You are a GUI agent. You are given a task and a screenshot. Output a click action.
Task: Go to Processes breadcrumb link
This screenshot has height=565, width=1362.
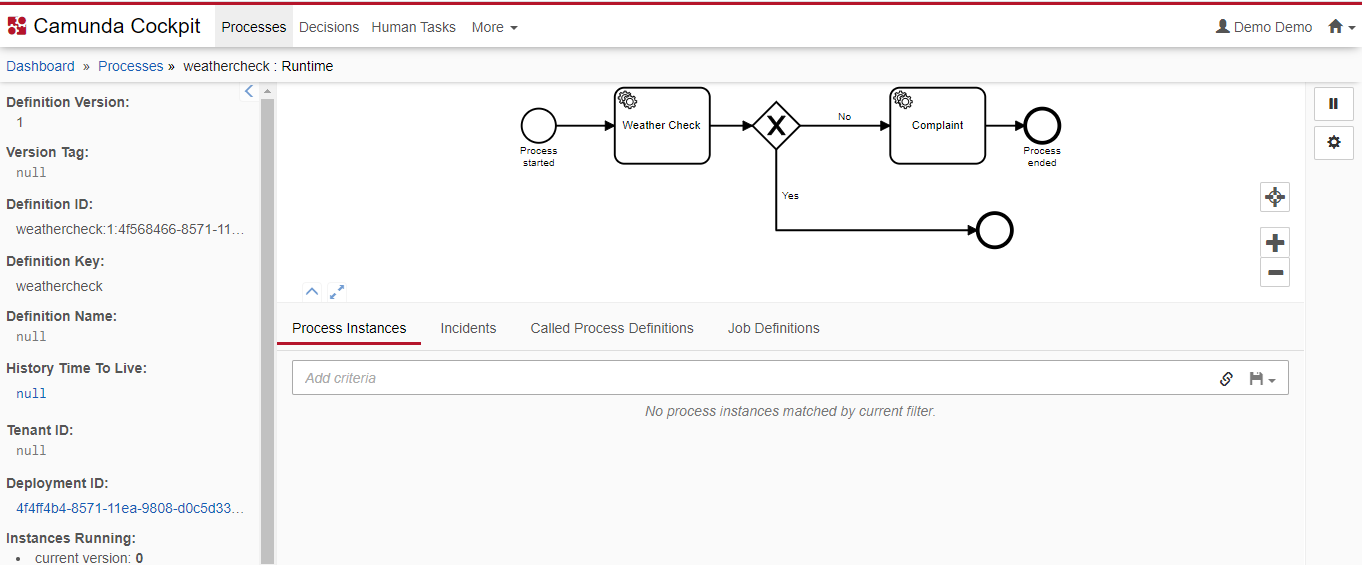131,66
